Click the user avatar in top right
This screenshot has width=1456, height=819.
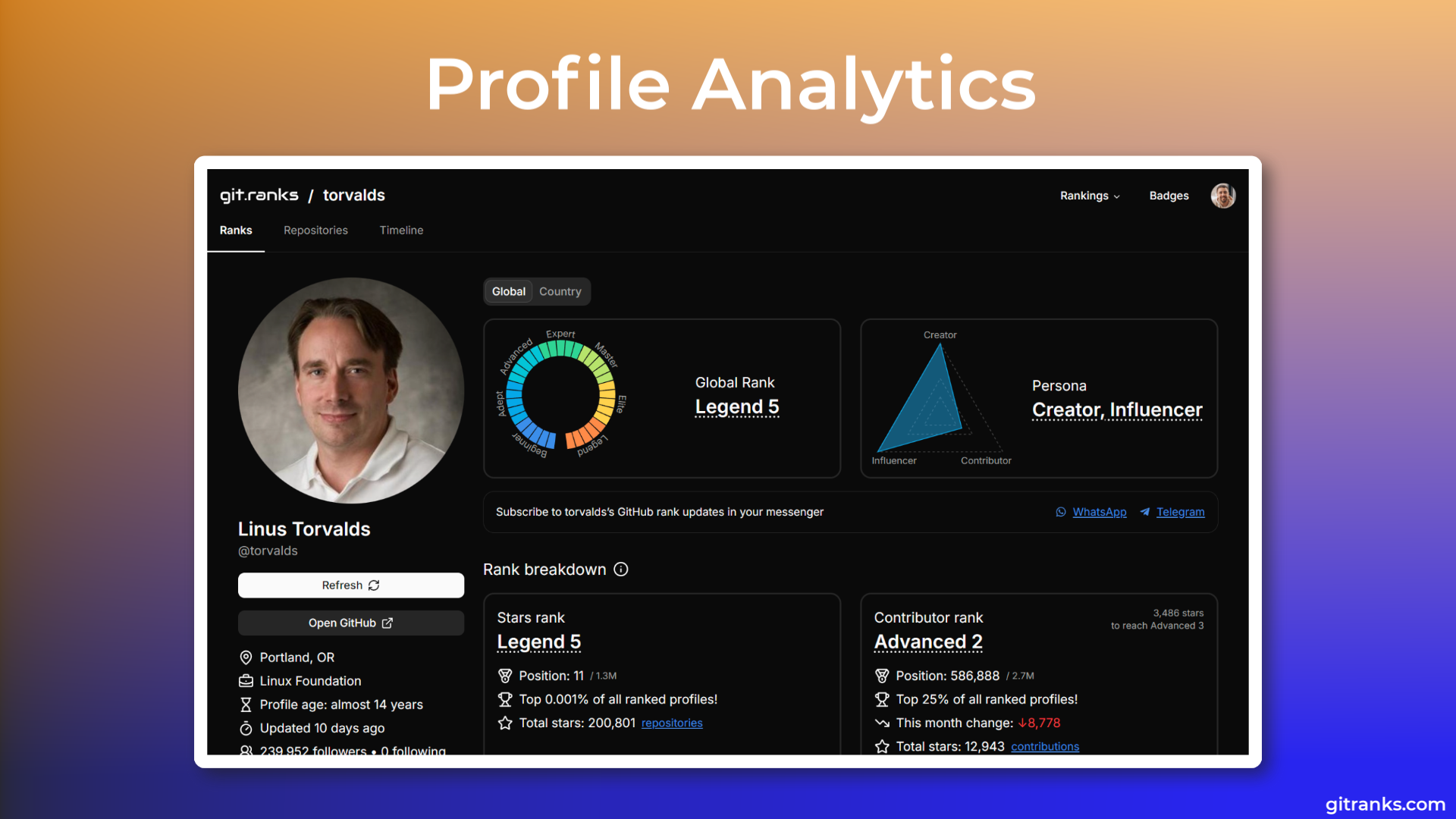point(1222,196)
